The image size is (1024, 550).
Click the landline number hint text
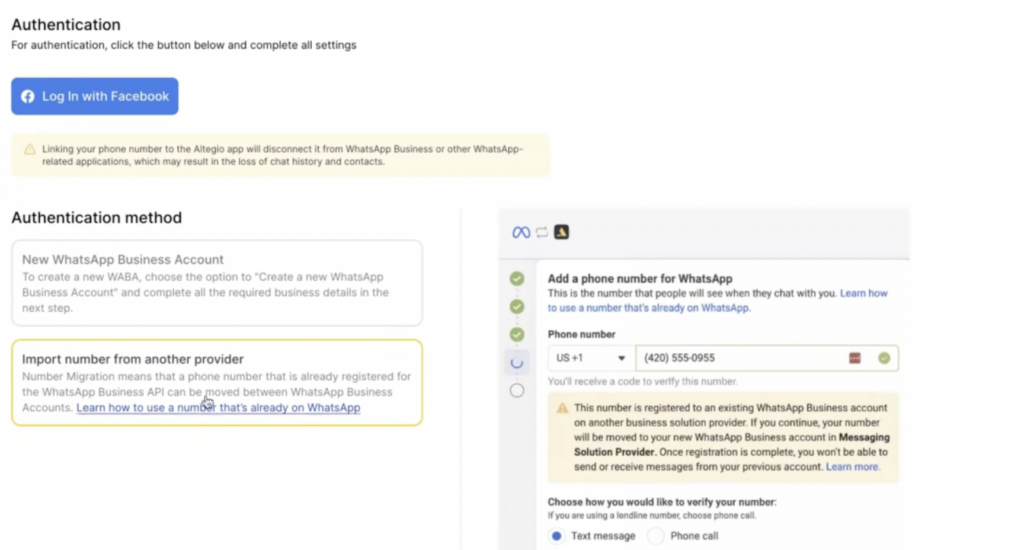click(x=652, y=515)
